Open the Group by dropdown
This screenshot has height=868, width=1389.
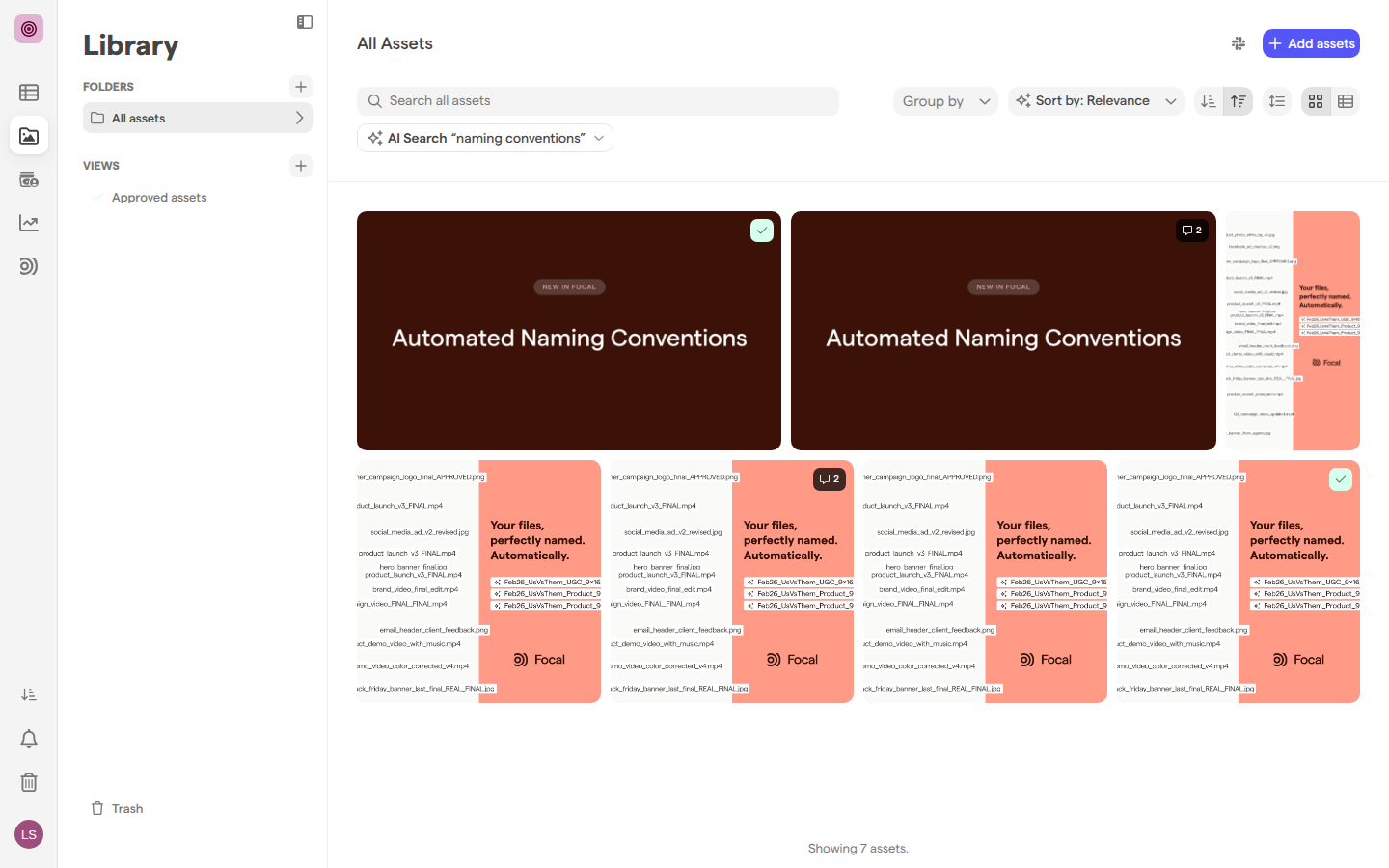945,101
